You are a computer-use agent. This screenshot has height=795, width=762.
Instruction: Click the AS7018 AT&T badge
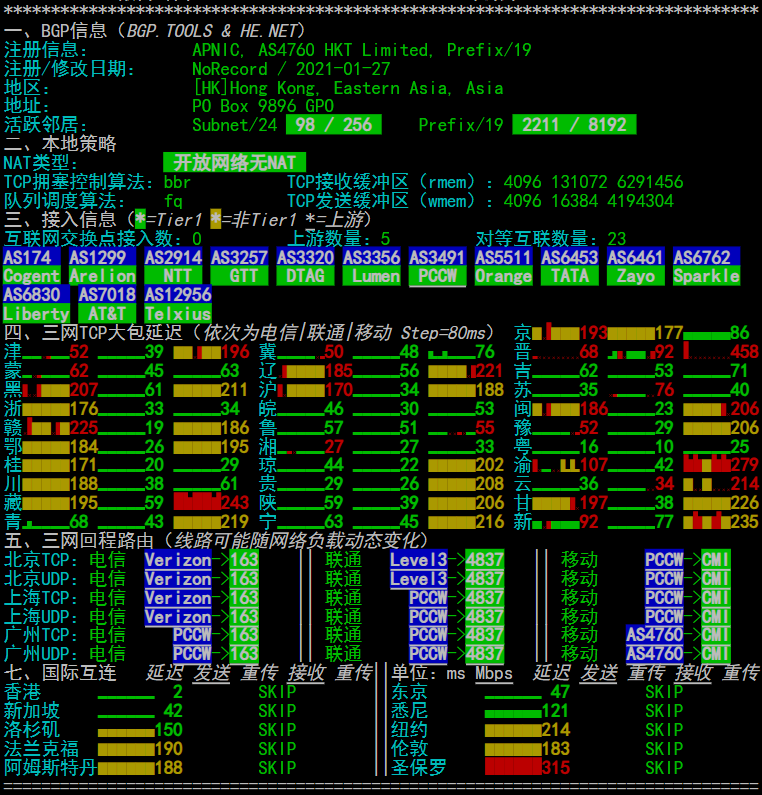[106, 304]
